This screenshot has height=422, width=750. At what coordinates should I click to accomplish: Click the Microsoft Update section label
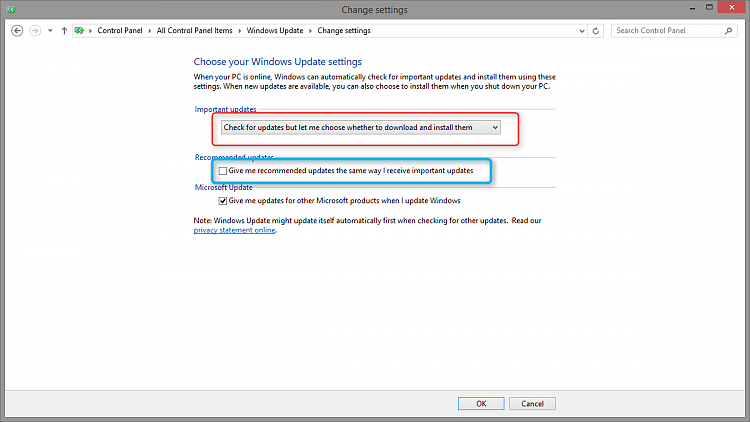coord(223,188)
